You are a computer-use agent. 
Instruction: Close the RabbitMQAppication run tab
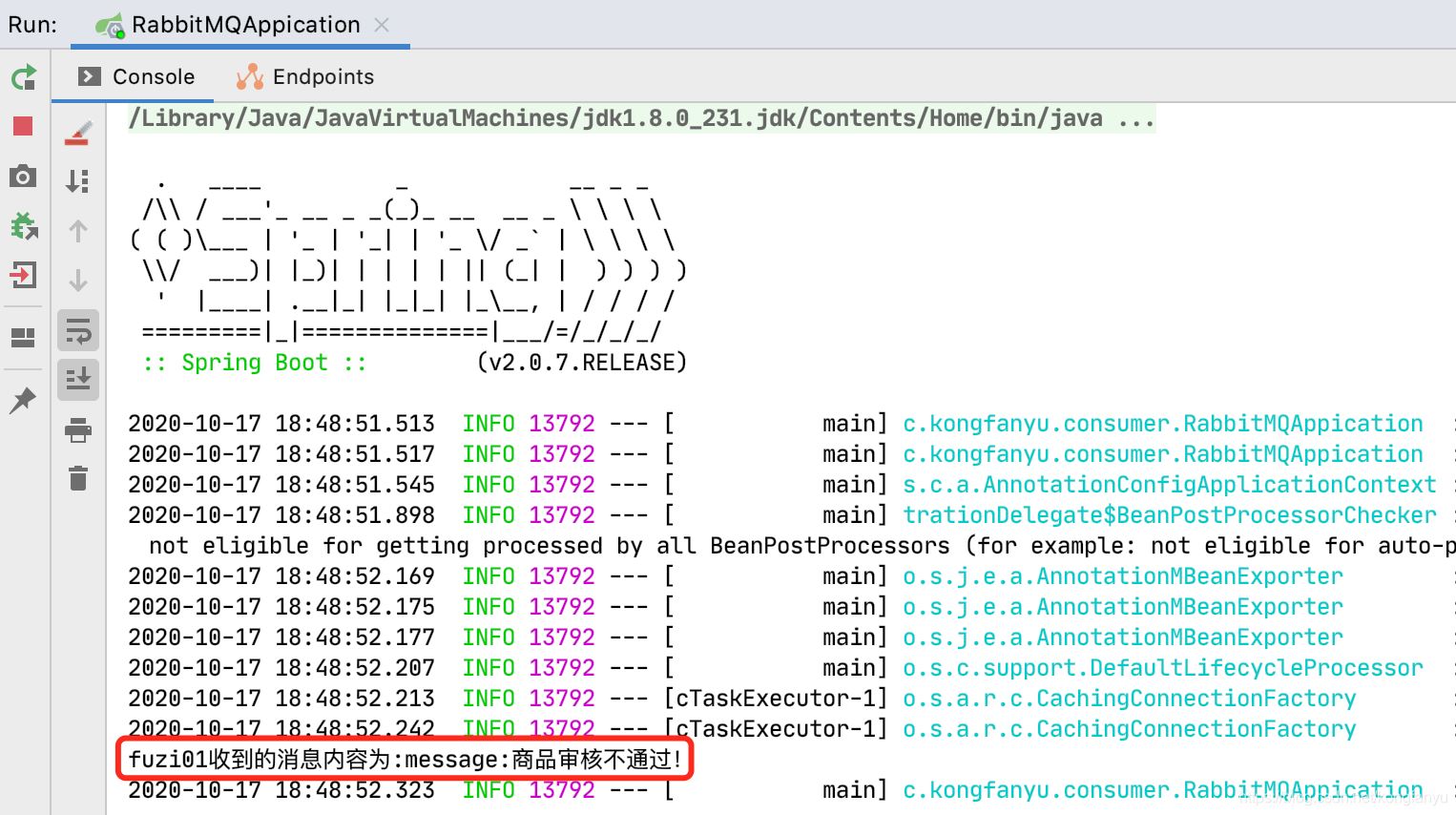382,25
